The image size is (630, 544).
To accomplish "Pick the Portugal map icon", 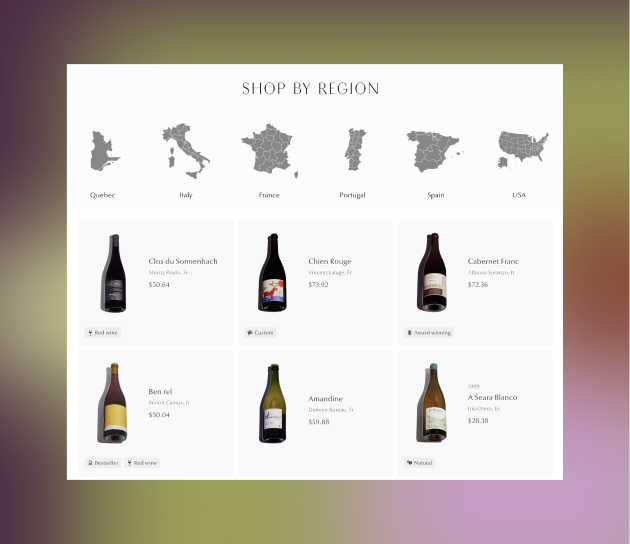I will tap(355, 149).
